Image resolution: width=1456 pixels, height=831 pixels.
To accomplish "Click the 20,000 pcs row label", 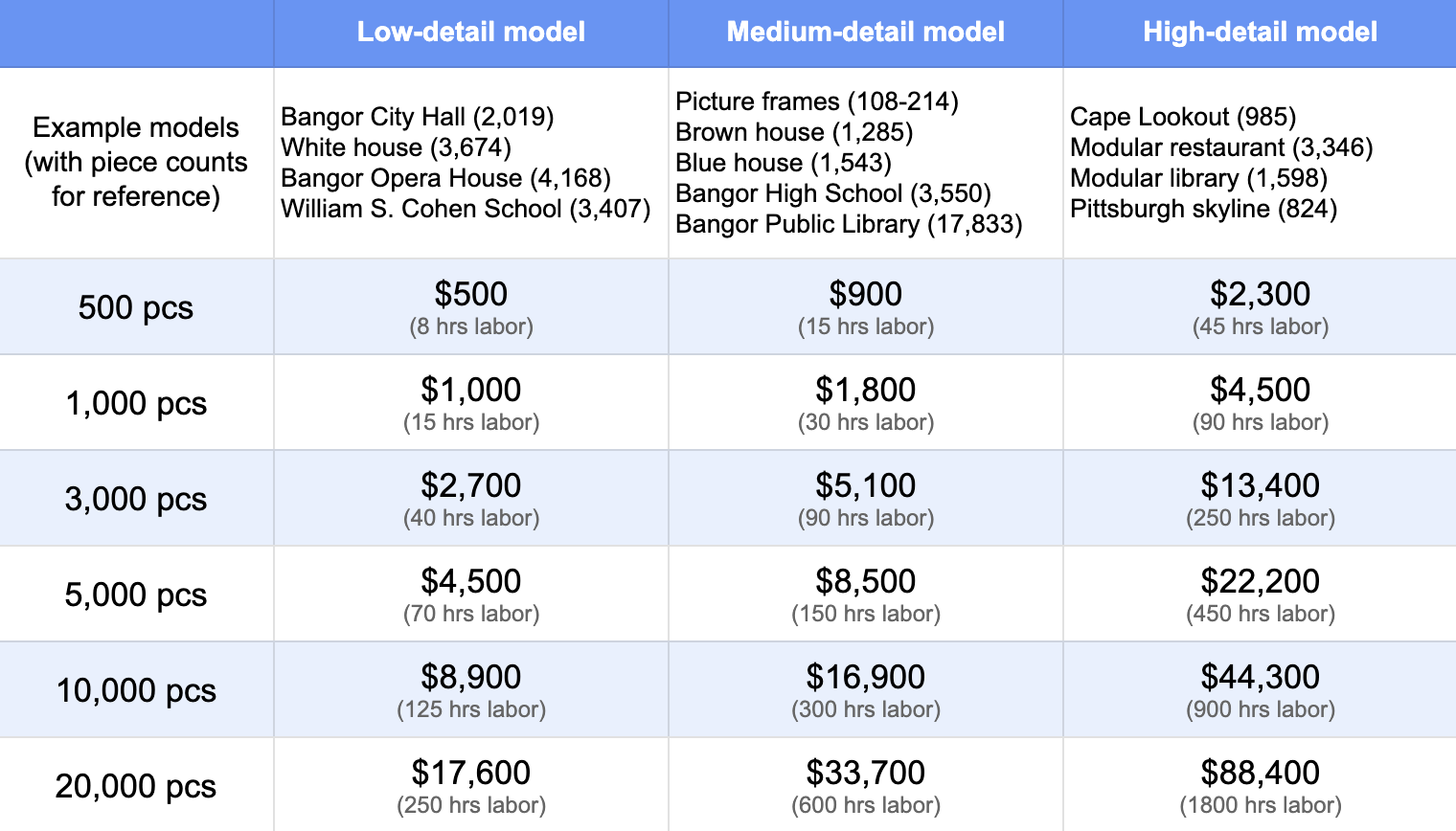I will pos(136,786).
